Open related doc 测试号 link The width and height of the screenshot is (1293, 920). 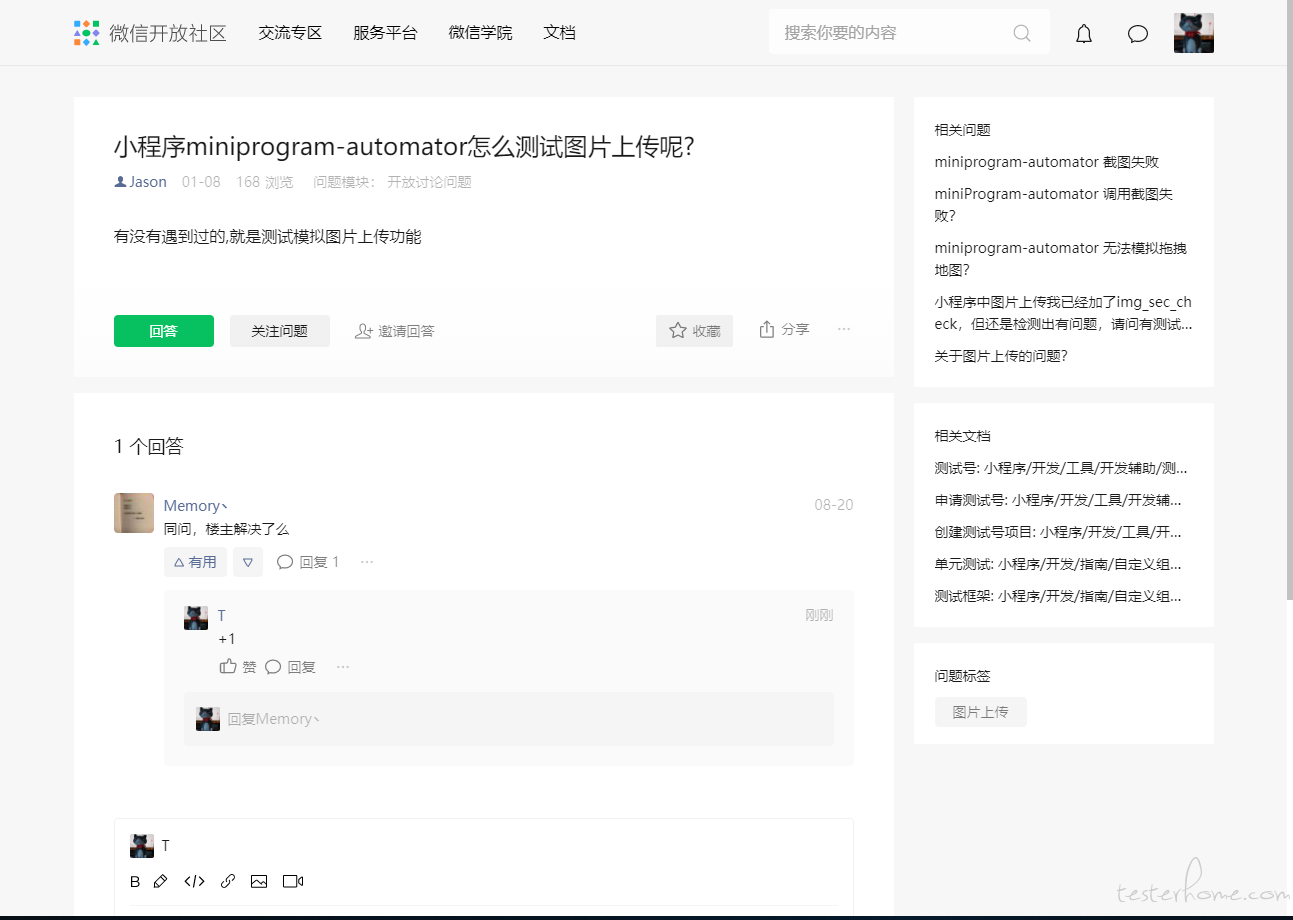pos(1062,468)
